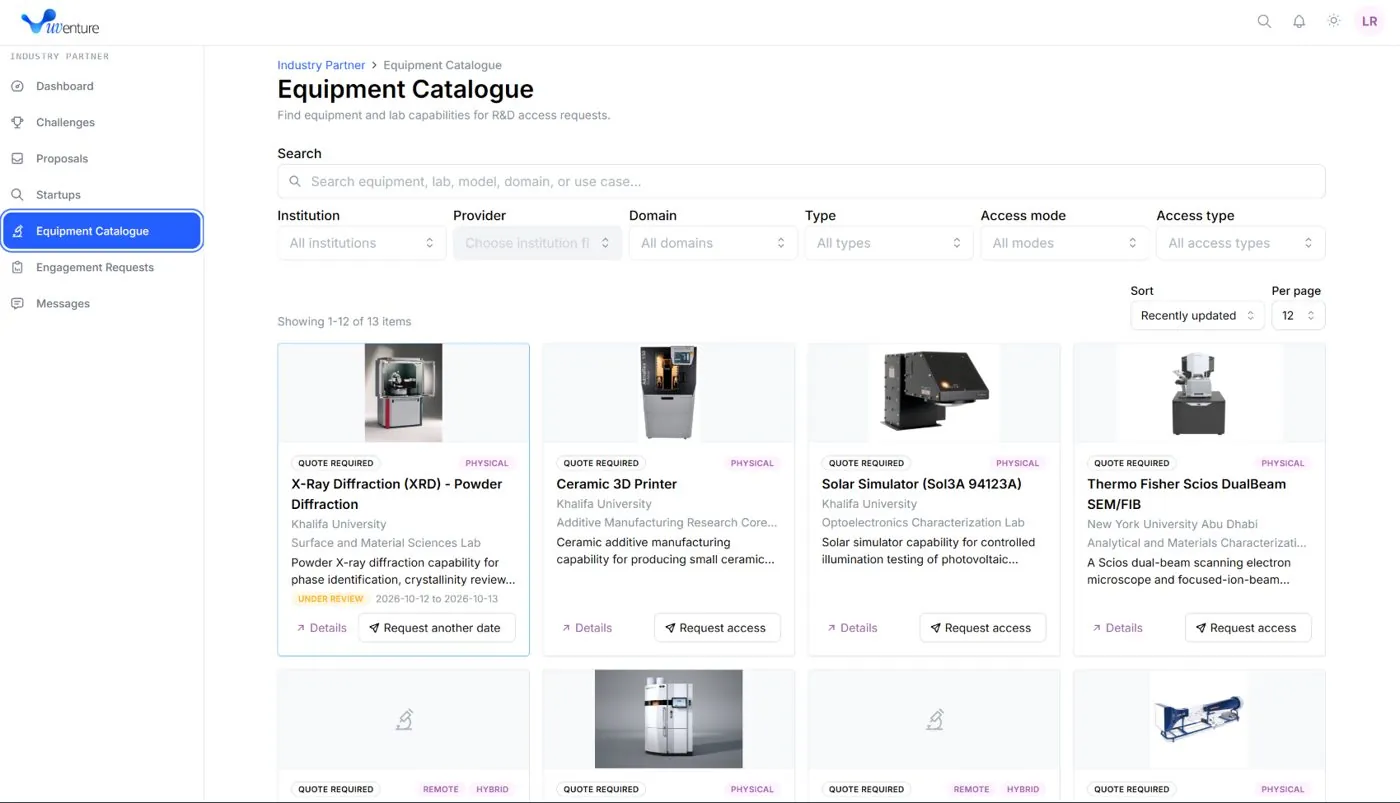This screenshot has height=803, width=1400.
Task: Open Proposals in sidebar
Action: tap(102, 158)
